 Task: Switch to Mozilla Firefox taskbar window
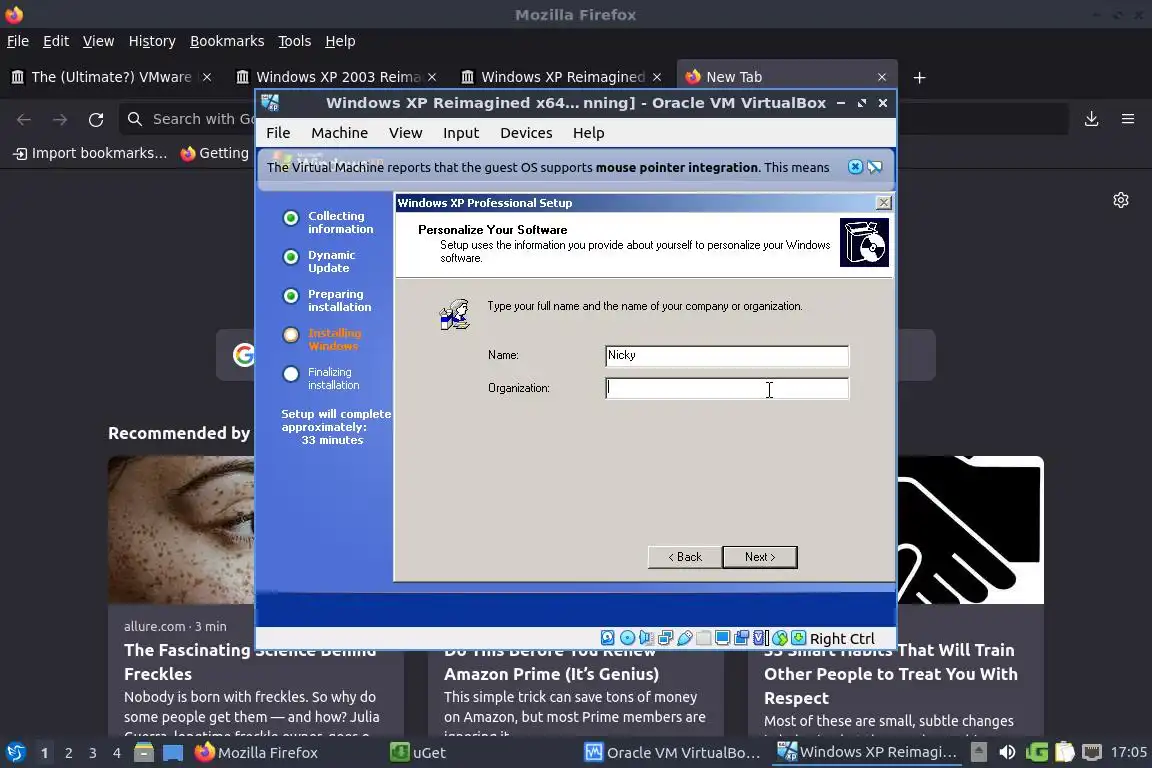[256, 753]
